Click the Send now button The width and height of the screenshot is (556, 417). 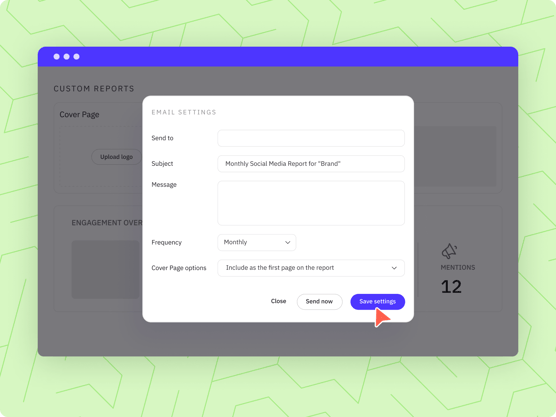pyautogui.click(x=319, y=302)
